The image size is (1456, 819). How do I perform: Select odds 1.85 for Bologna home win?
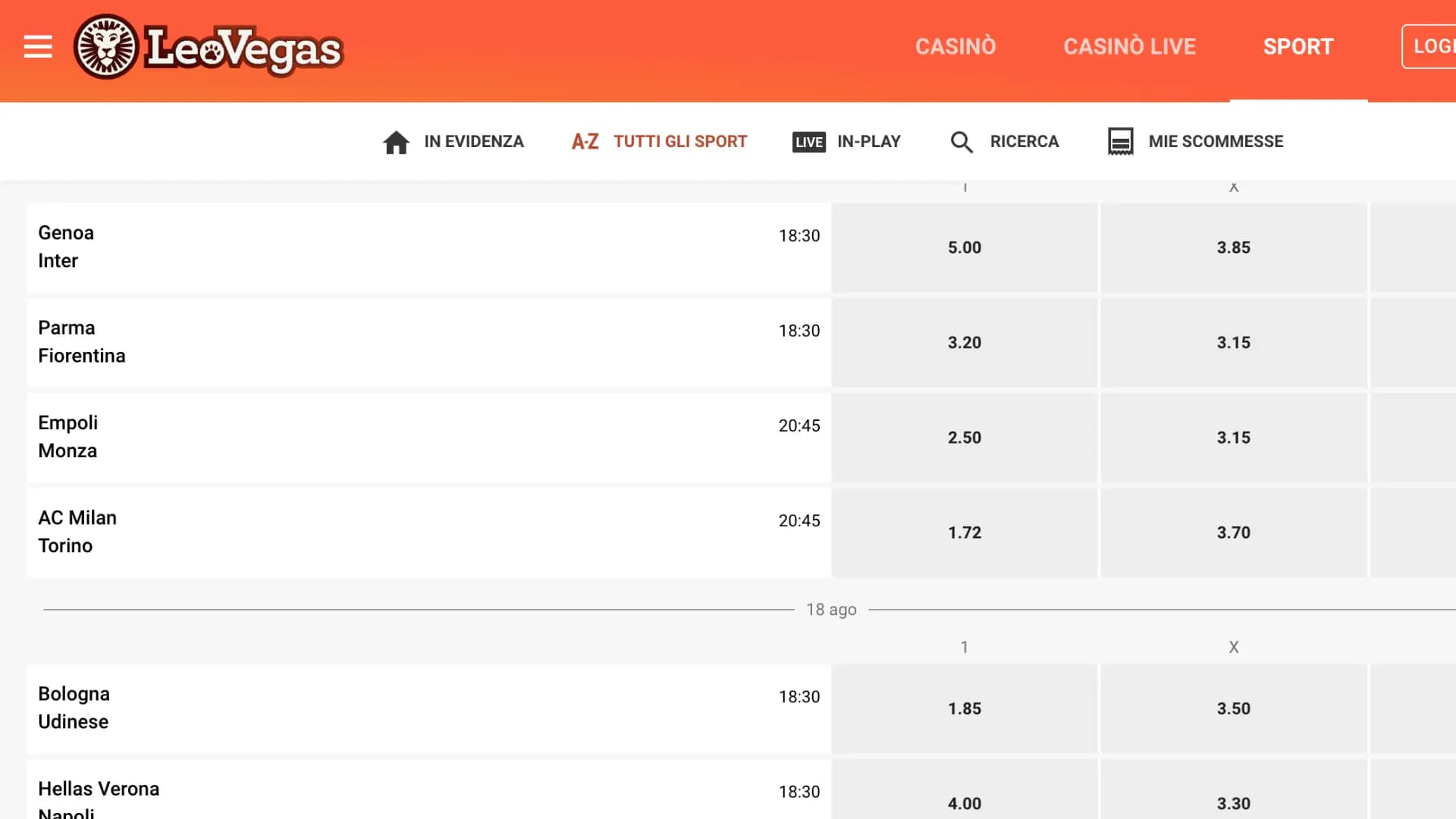pos(964,708)
